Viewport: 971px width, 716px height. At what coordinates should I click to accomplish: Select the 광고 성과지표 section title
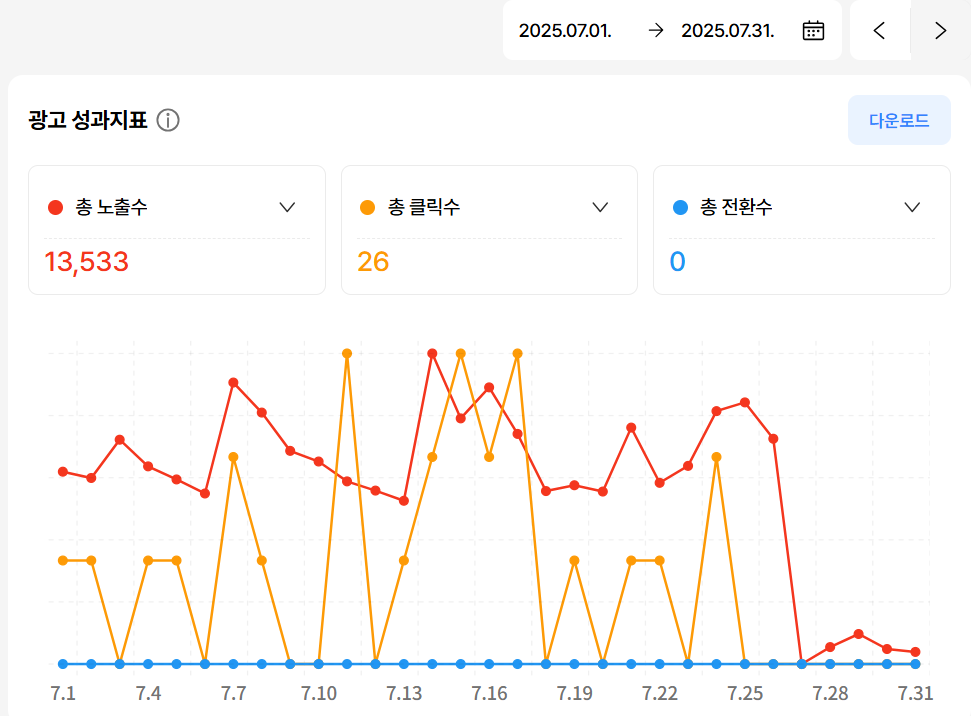point(88,120)
